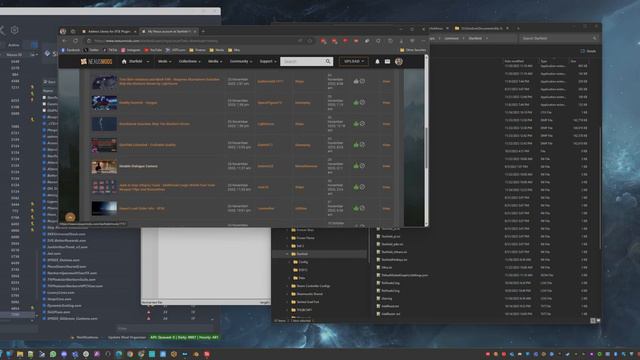Open Chrome from the taskbar

(130, 354)
